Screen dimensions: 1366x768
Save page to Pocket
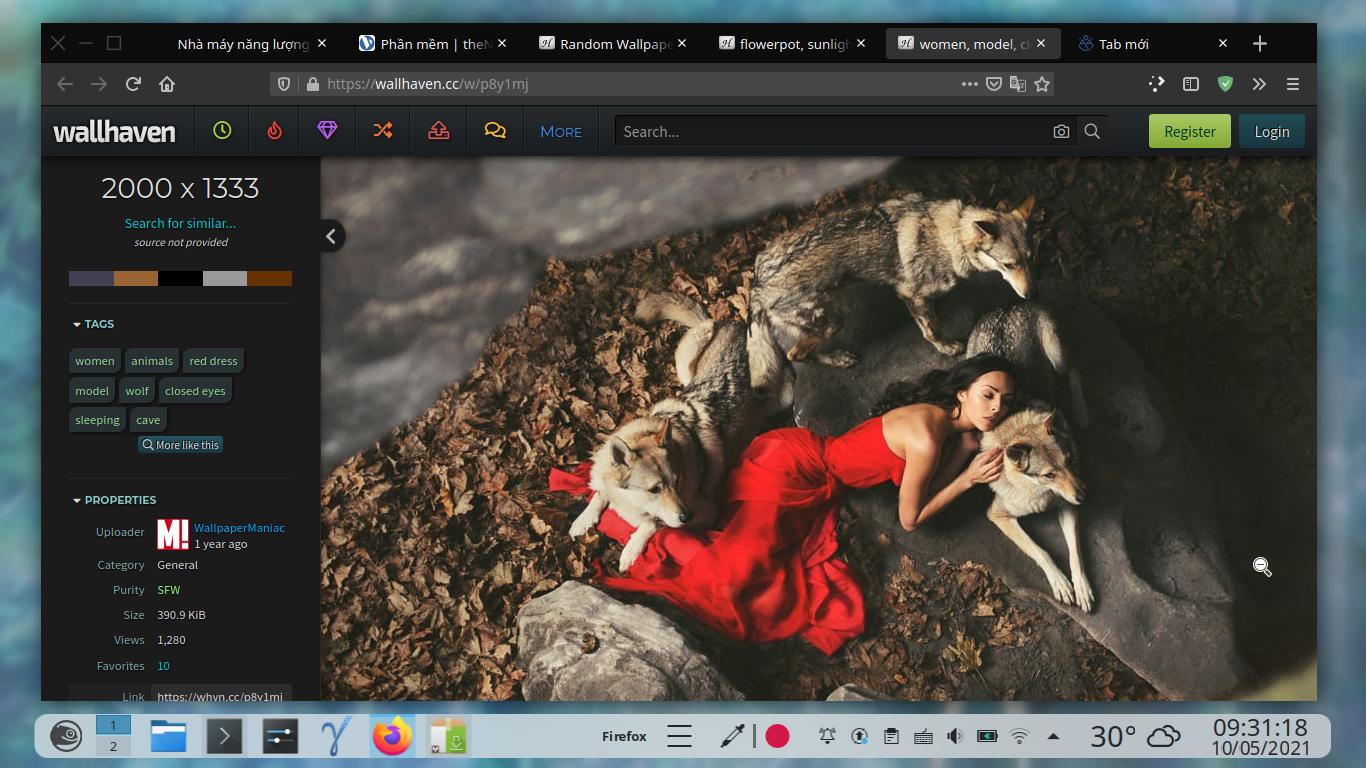coord(994,84)
